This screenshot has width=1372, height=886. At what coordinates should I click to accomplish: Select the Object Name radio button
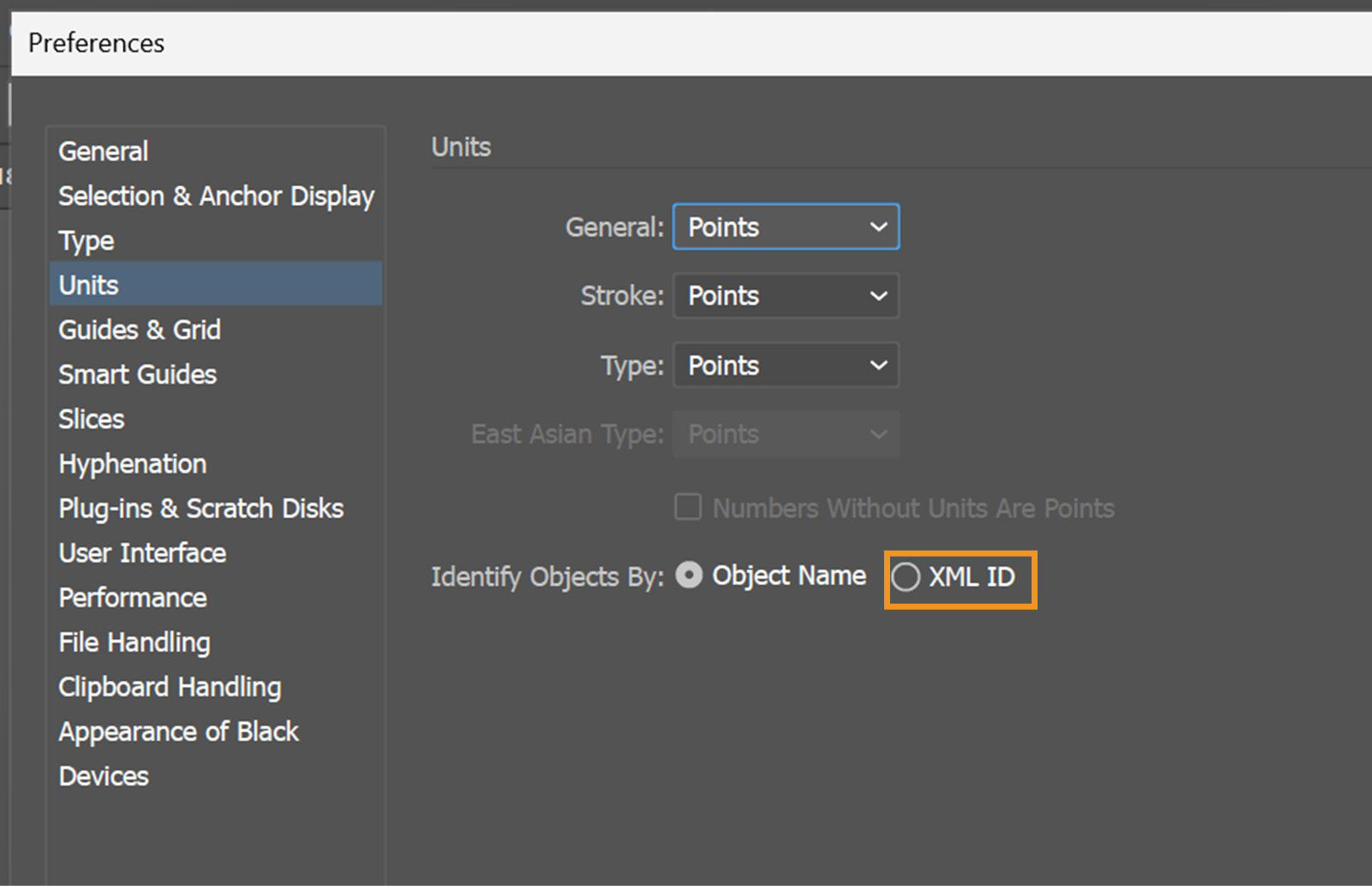[x=689, y=576]
